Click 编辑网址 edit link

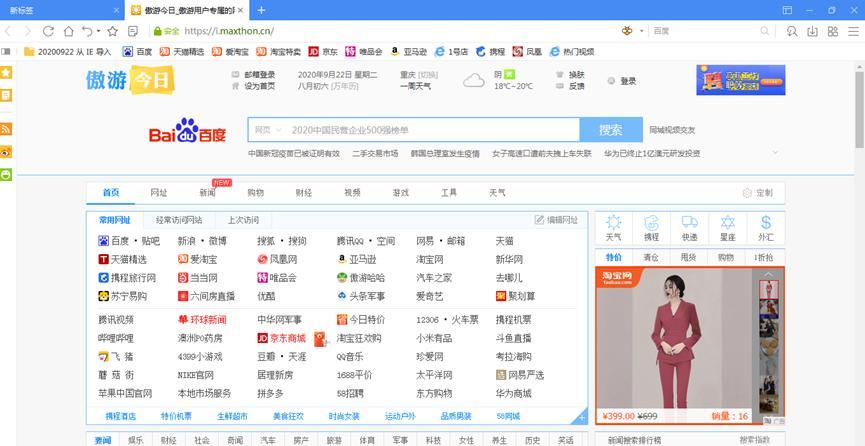tap(556, 220)
